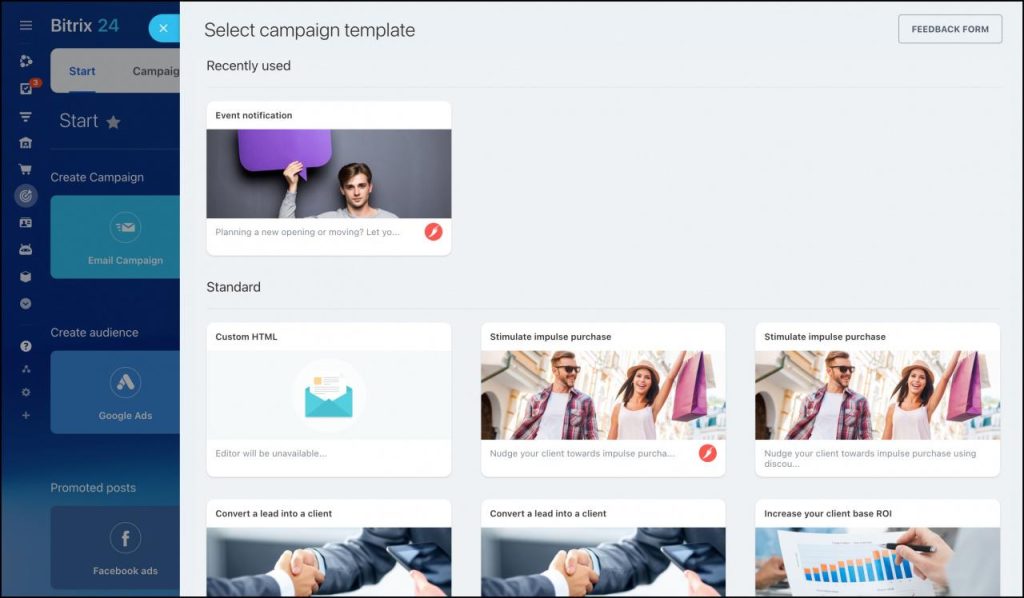Switch to the Start tab

(82, 71)
